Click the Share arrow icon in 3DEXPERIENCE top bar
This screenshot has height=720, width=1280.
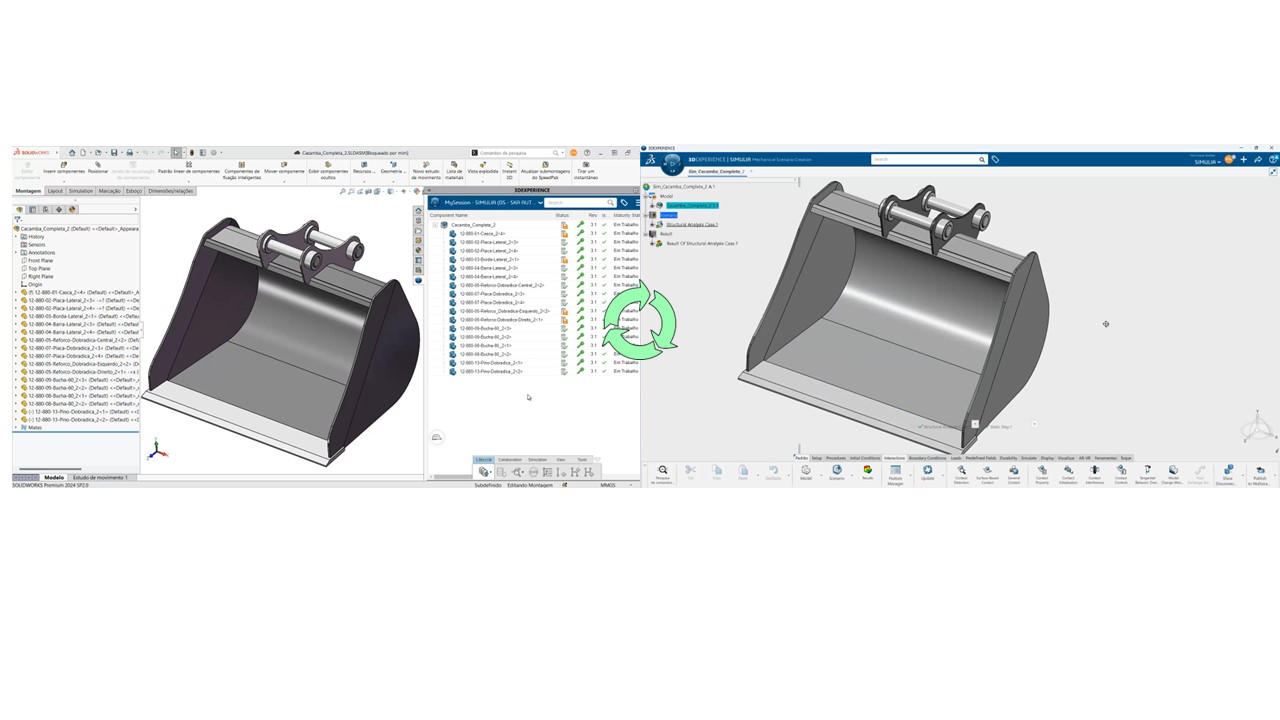[x=1258, y=160]
